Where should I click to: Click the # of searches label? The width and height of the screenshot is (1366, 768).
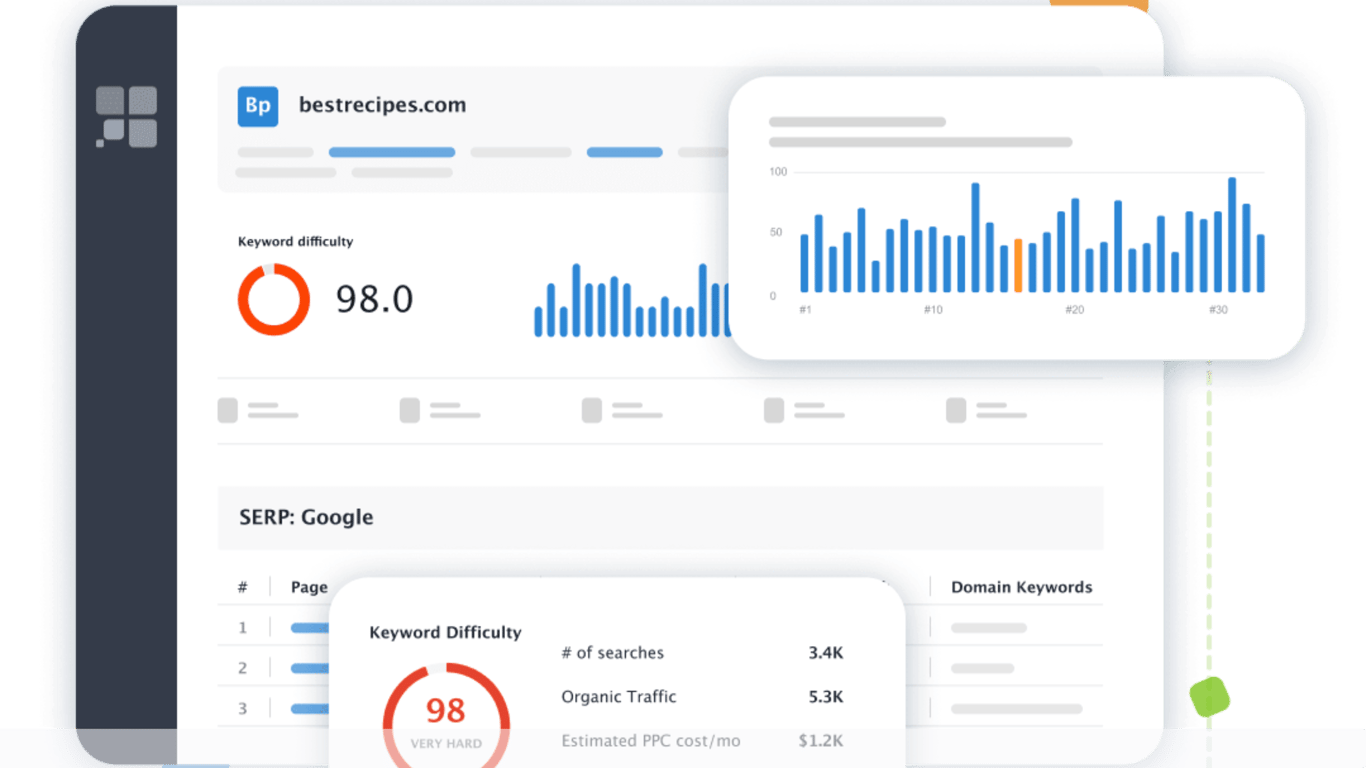(x=612, y=653)
